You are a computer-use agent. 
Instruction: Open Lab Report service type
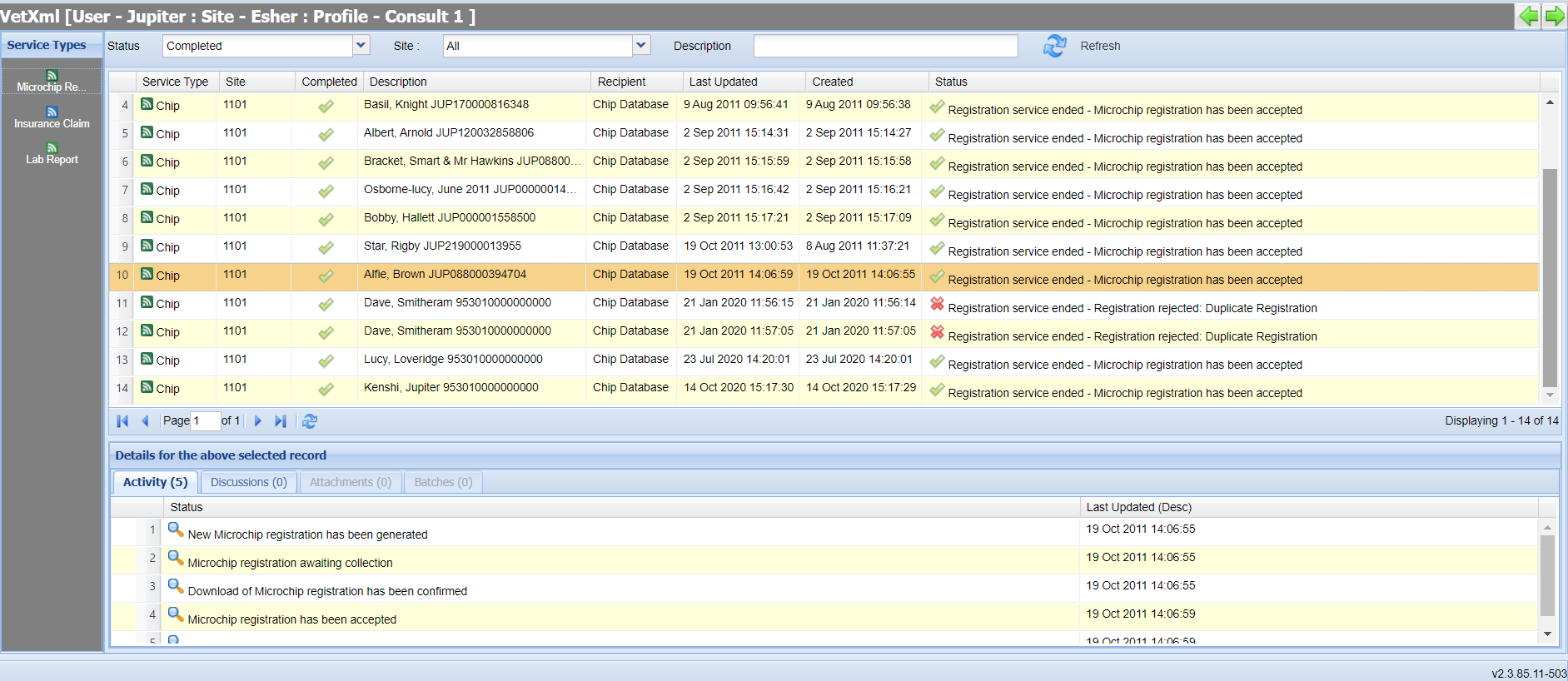point(52,153)
